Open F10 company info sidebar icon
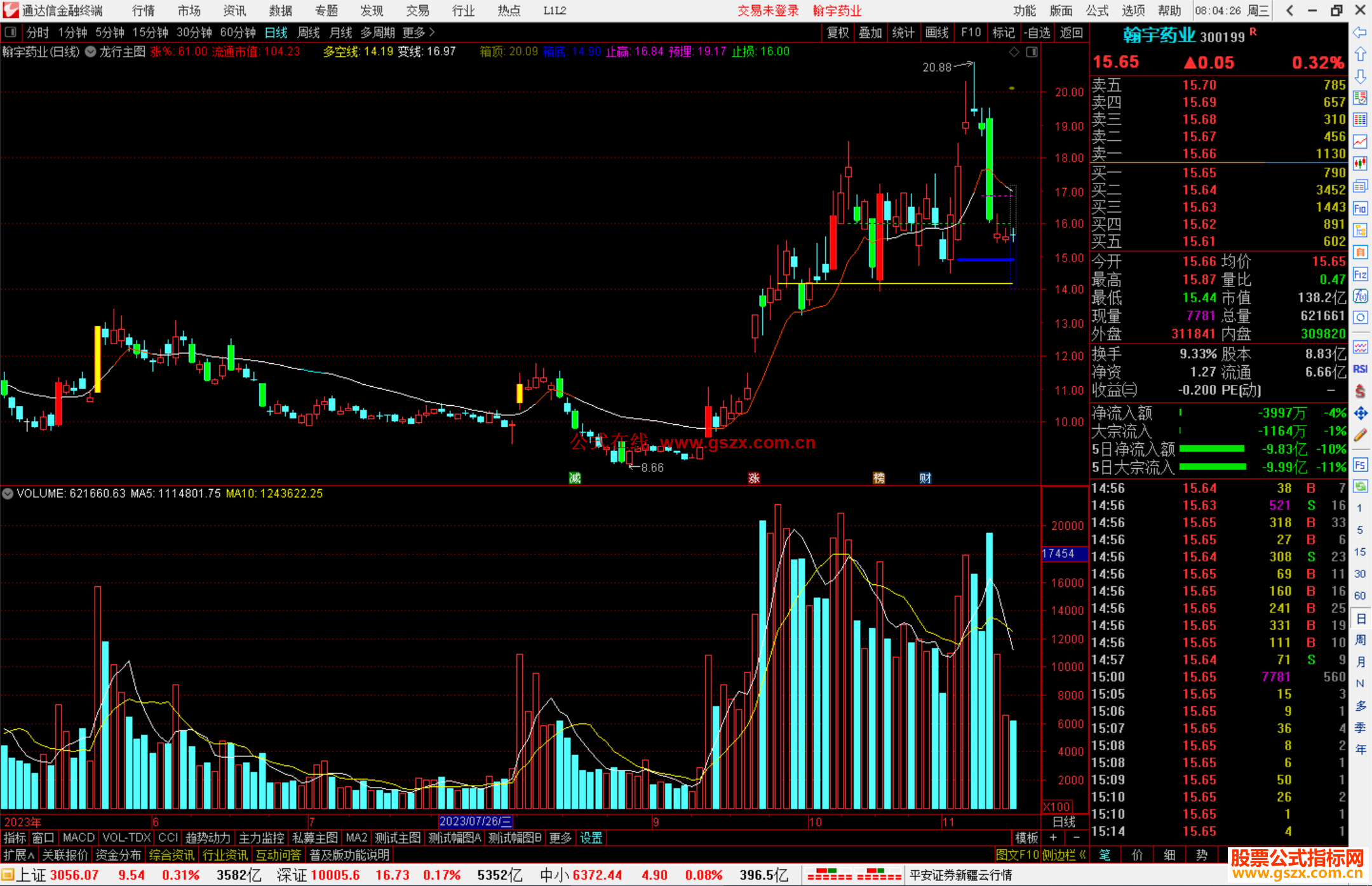 point(1360,208)
